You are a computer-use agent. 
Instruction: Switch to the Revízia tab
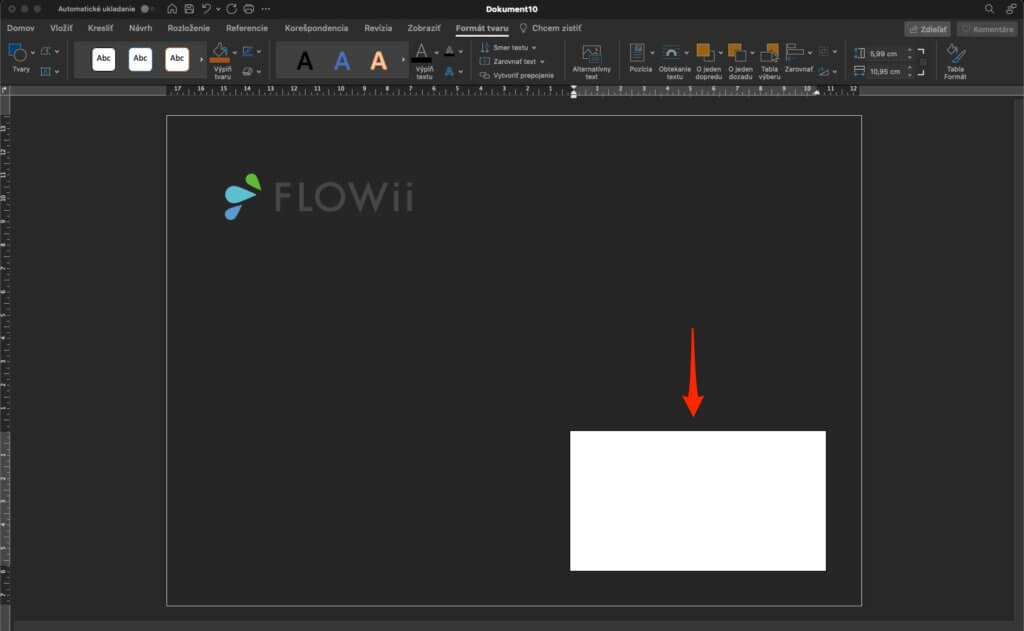point(378,28)
